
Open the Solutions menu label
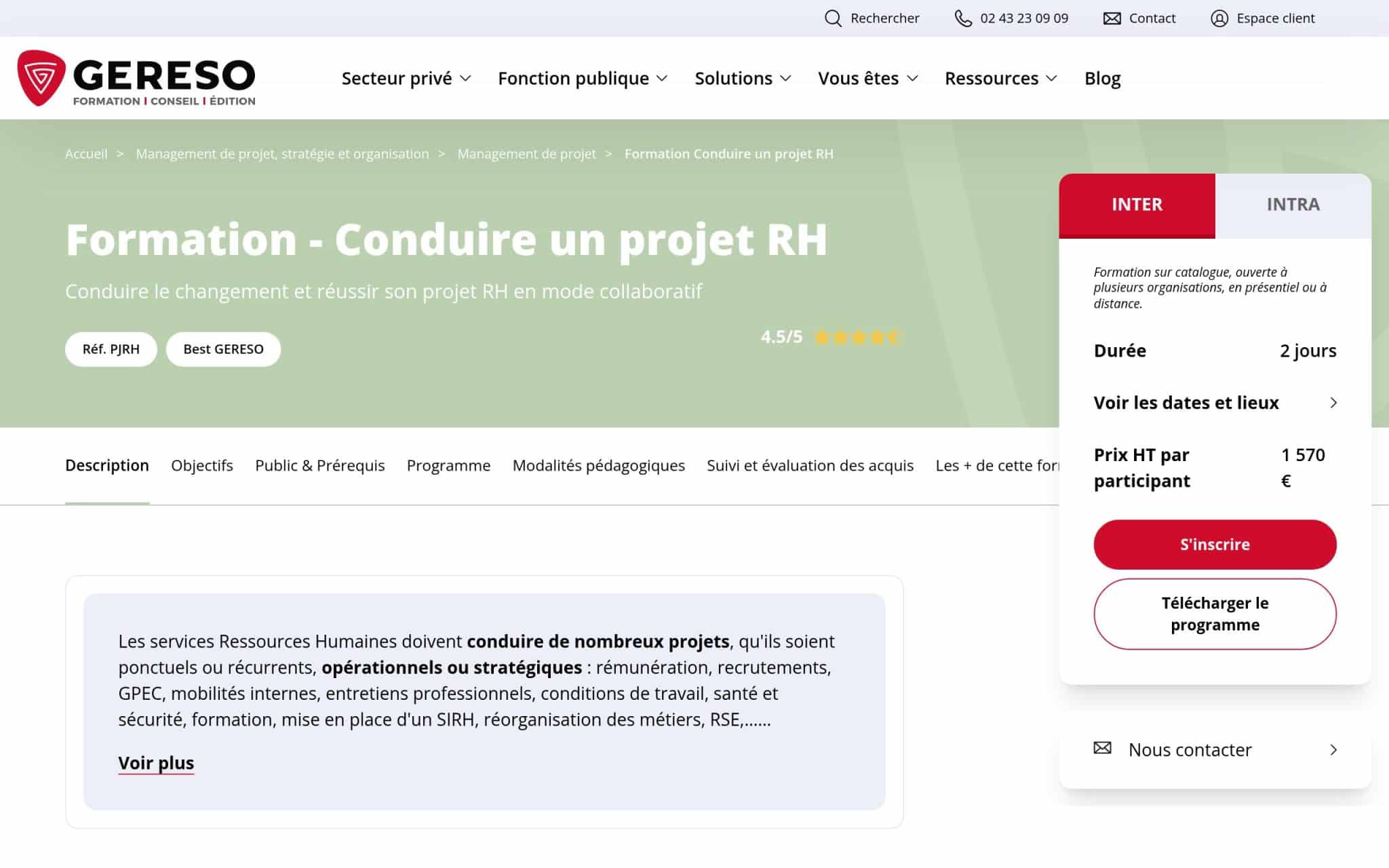733,79
